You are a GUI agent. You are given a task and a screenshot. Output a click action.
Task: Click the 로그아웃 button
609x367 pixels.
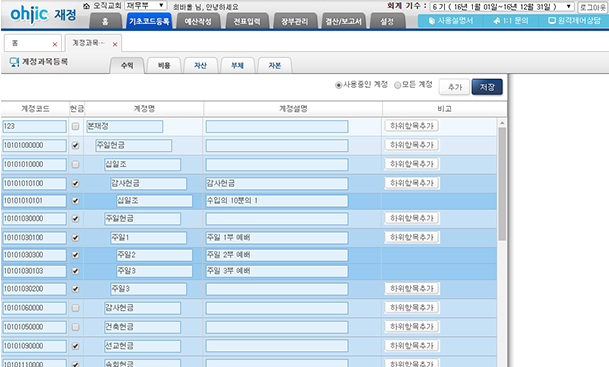pyautogui.click(x=593, y=7)
